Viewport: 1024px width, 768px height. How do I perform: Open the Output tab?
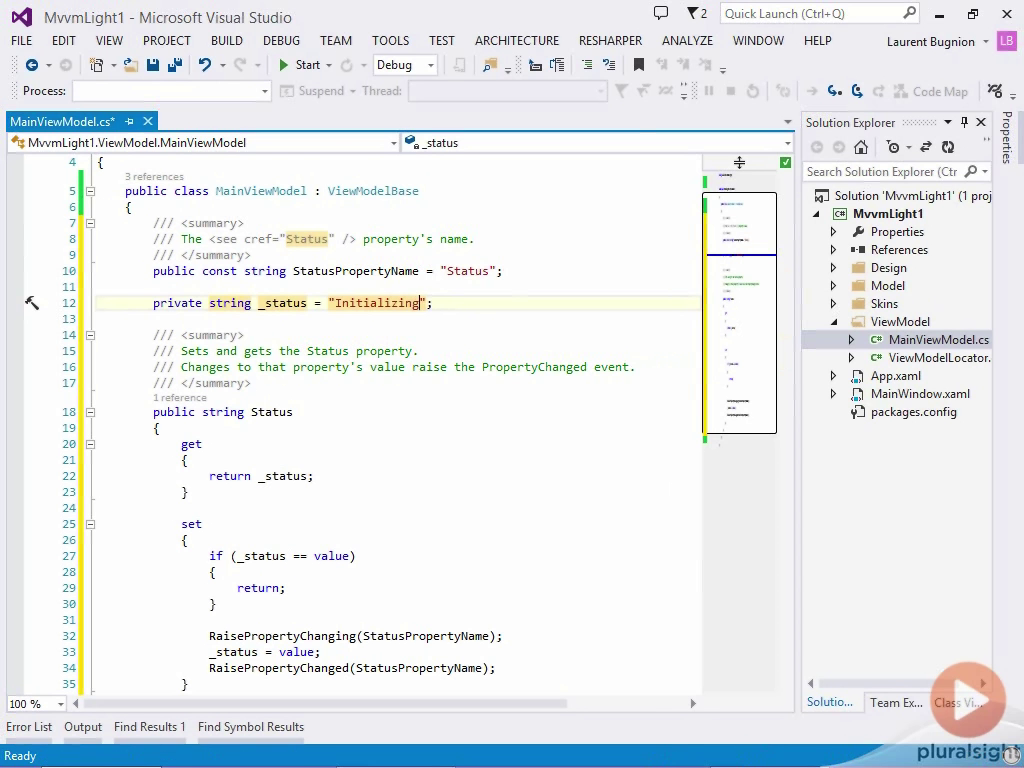click(83, 727)
